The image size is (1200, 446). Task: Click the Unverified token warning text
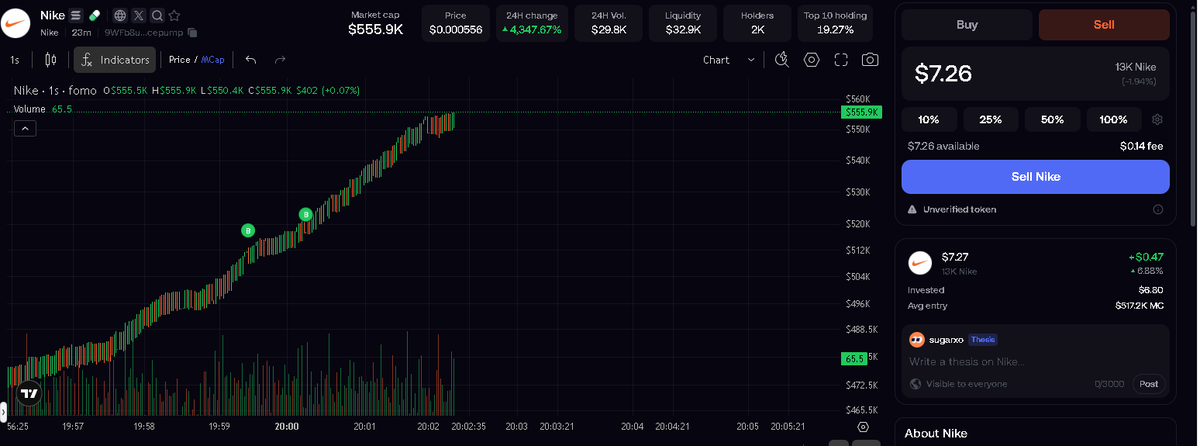point(959,210)
